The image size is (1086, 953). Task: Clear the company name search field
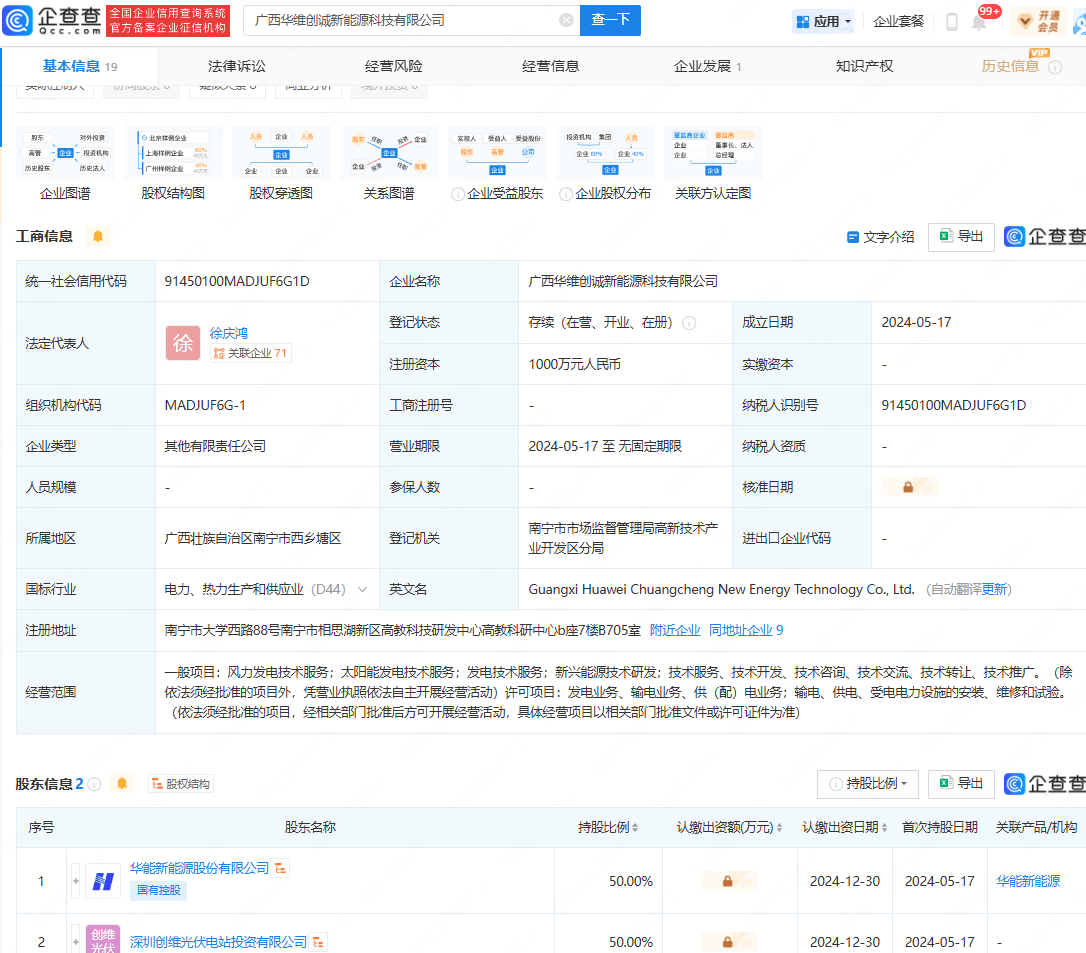566,20
